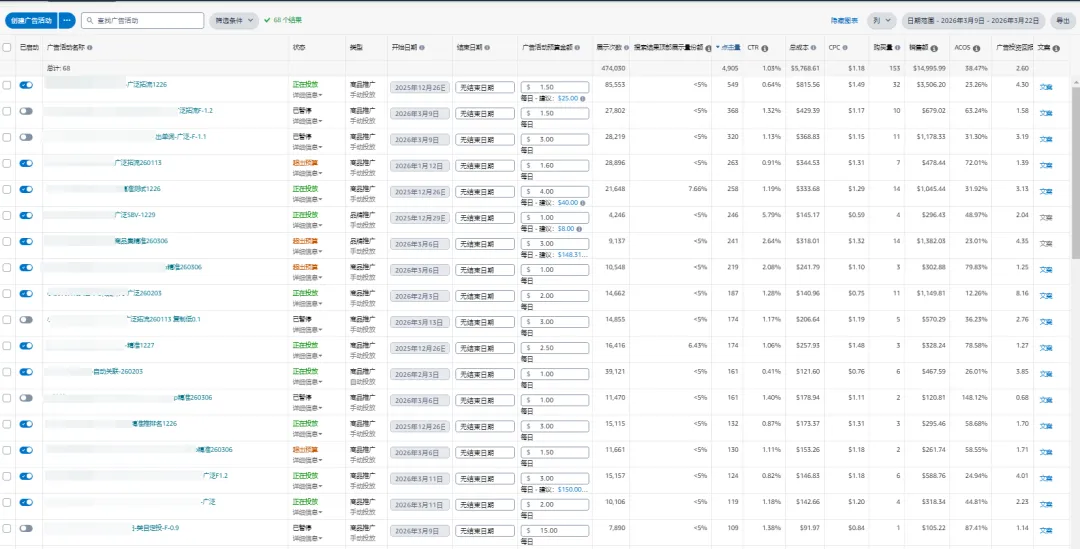Click info icon beside the CTR column header
1080x549 pixels.
click(x=766, y=47)
